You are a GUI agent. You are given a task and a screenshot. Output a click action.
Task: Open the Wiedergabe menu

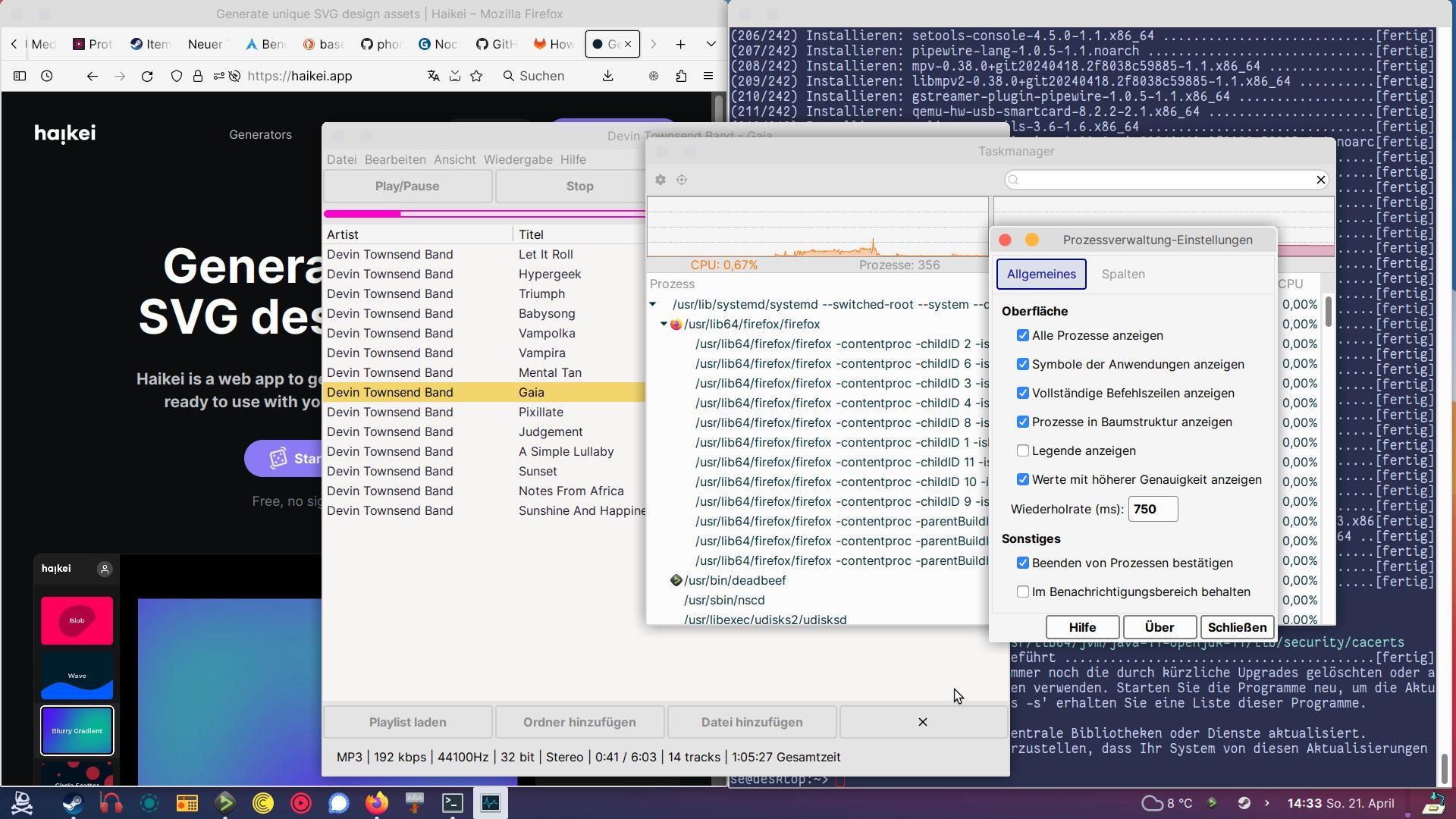point(517,159)
